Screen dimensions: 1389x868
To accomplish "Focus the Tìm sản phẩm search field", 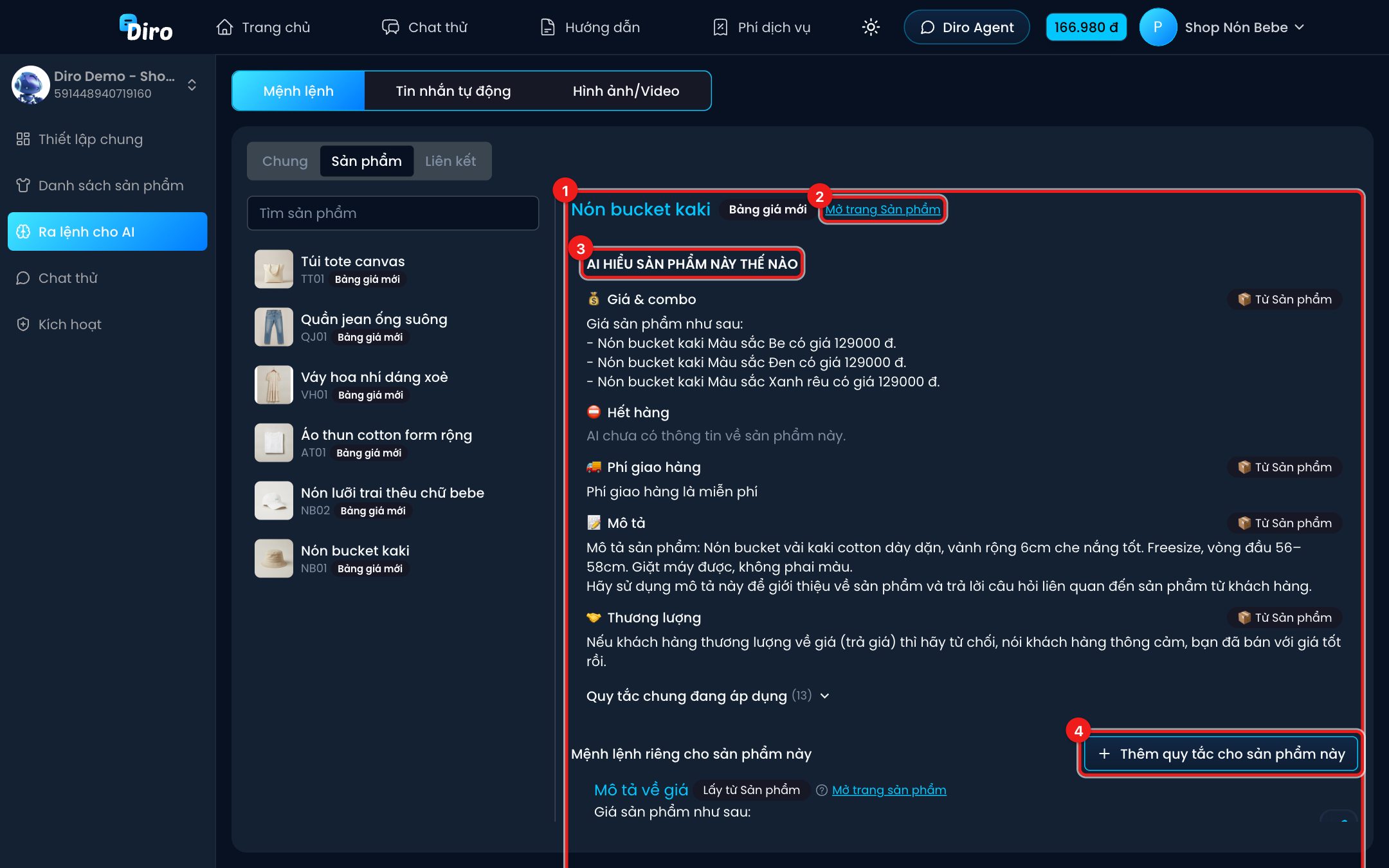I will coord(393,213).
